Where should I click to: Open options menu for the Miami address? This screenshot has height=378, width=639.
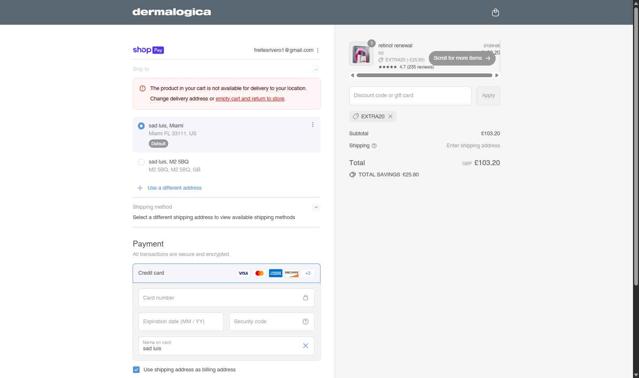coord(313,125)
